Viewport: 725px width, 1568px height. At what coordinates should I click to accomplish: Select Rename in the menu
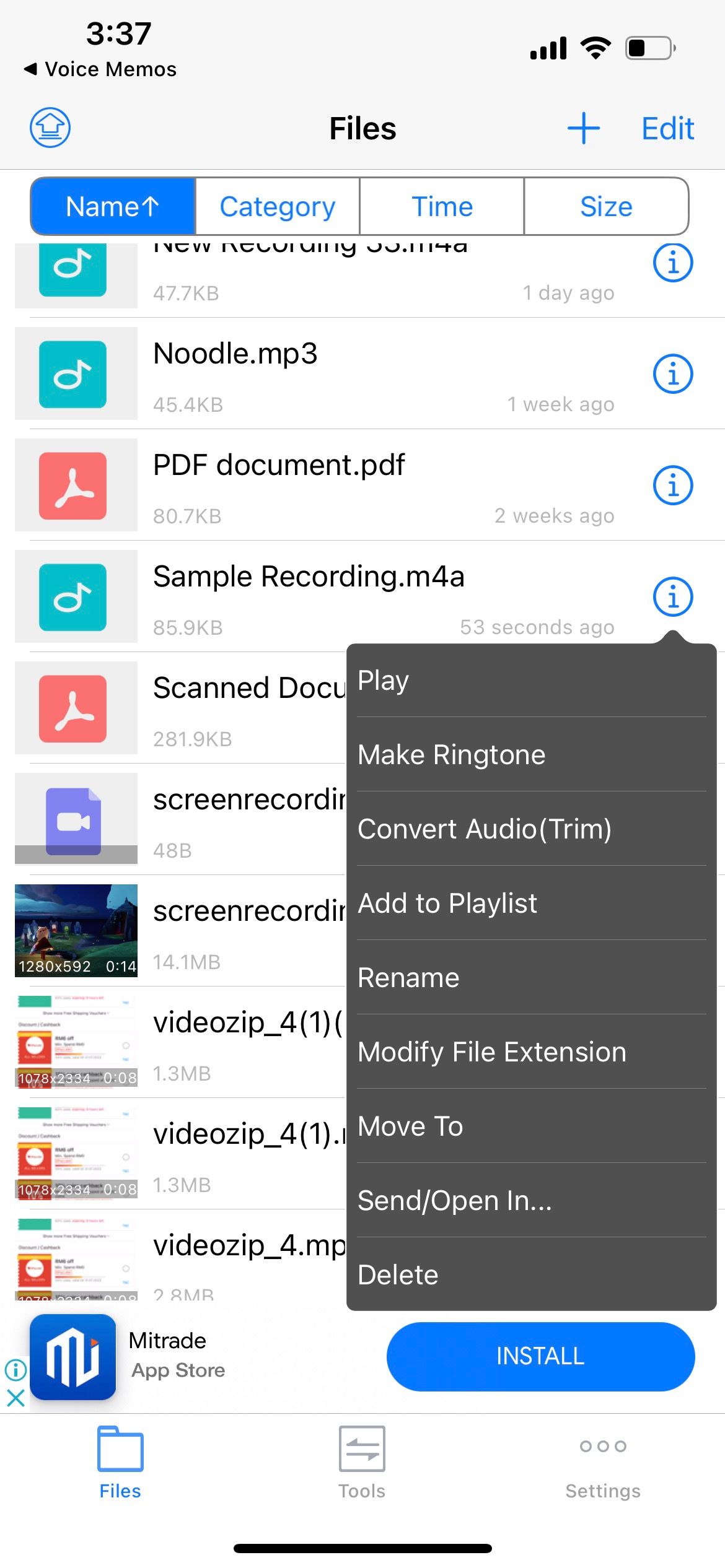(532, 977)
